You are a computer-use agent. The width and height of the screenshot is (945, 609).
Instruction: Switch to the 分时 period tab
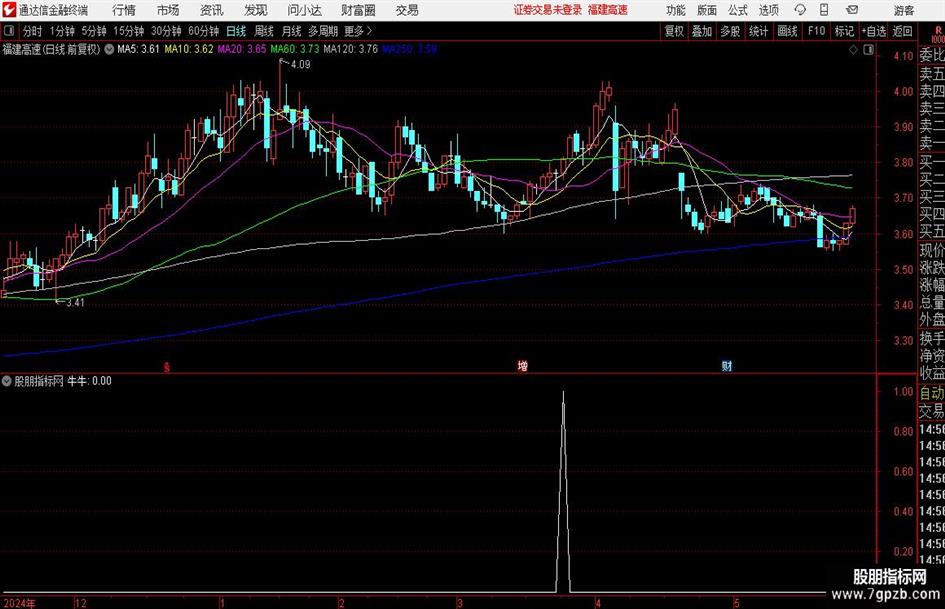tap(33, 31)
